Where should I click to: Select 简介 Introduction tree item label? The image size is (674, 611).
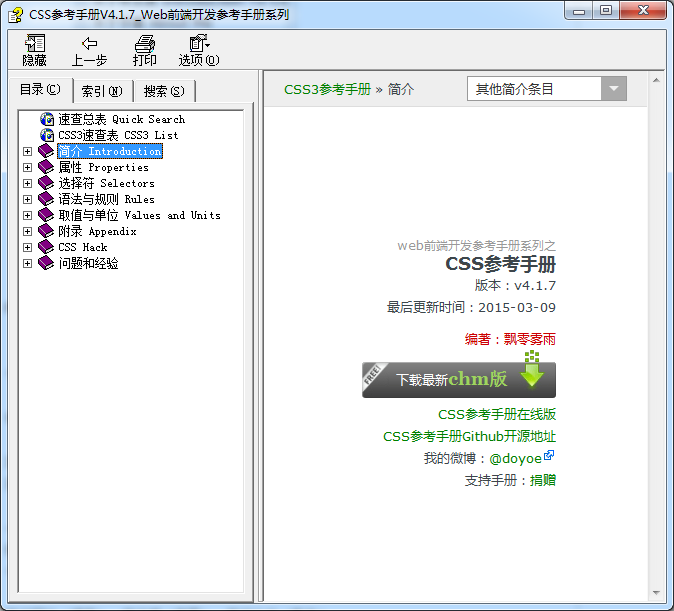(x=110, y=151)
